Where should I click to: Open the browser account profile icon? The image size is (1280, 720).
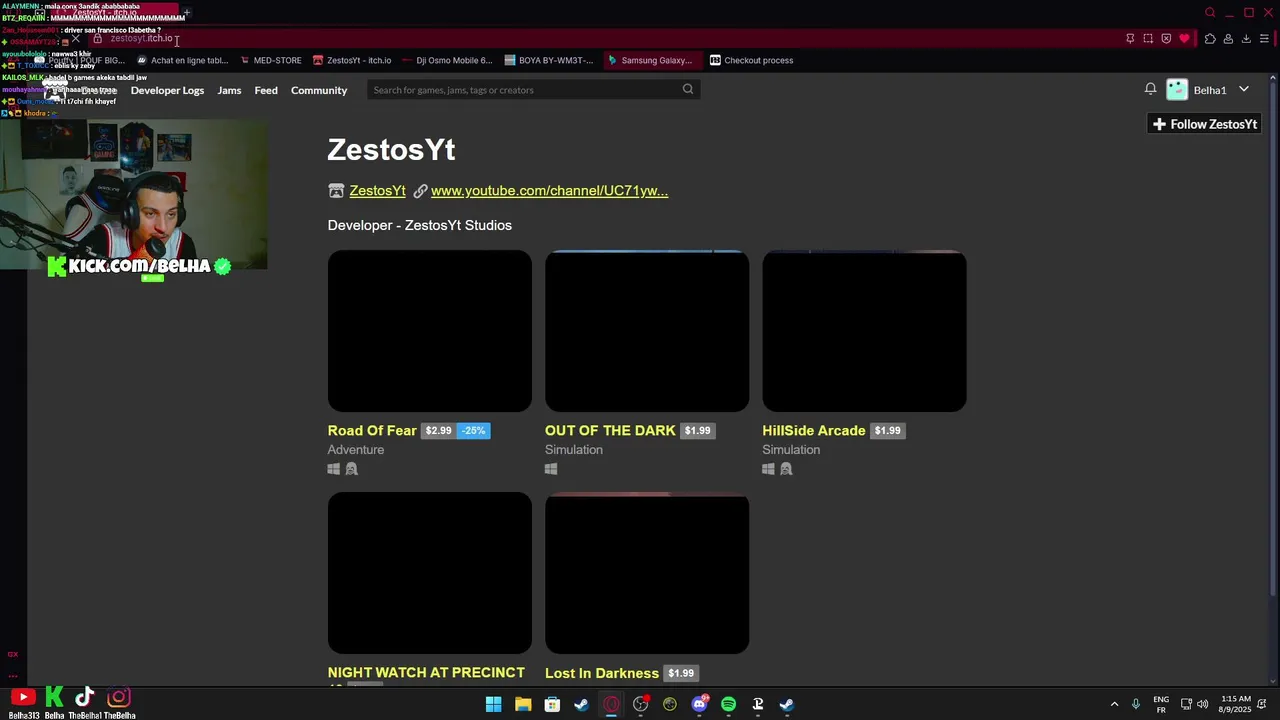pos(1228,39)
